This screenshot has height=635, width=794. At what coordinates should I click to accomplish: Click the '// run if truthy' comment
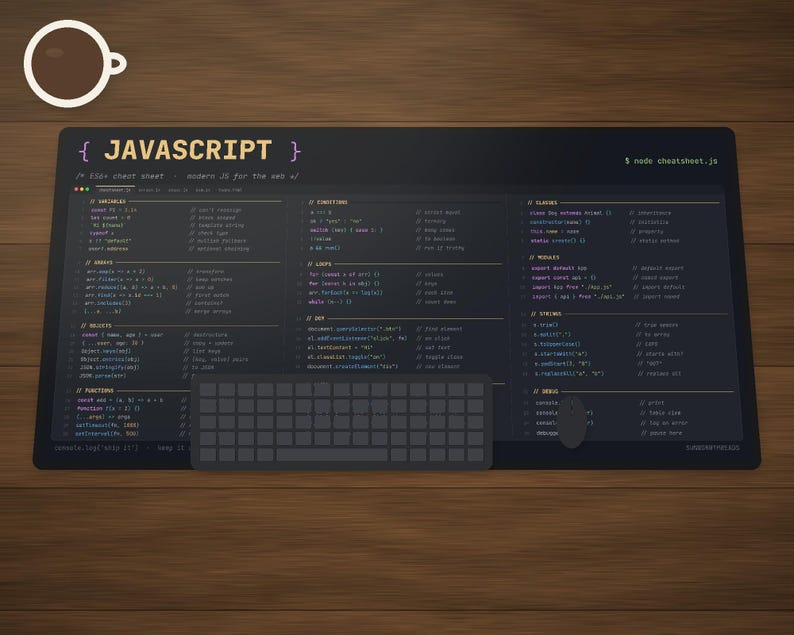tap(440, 248)
